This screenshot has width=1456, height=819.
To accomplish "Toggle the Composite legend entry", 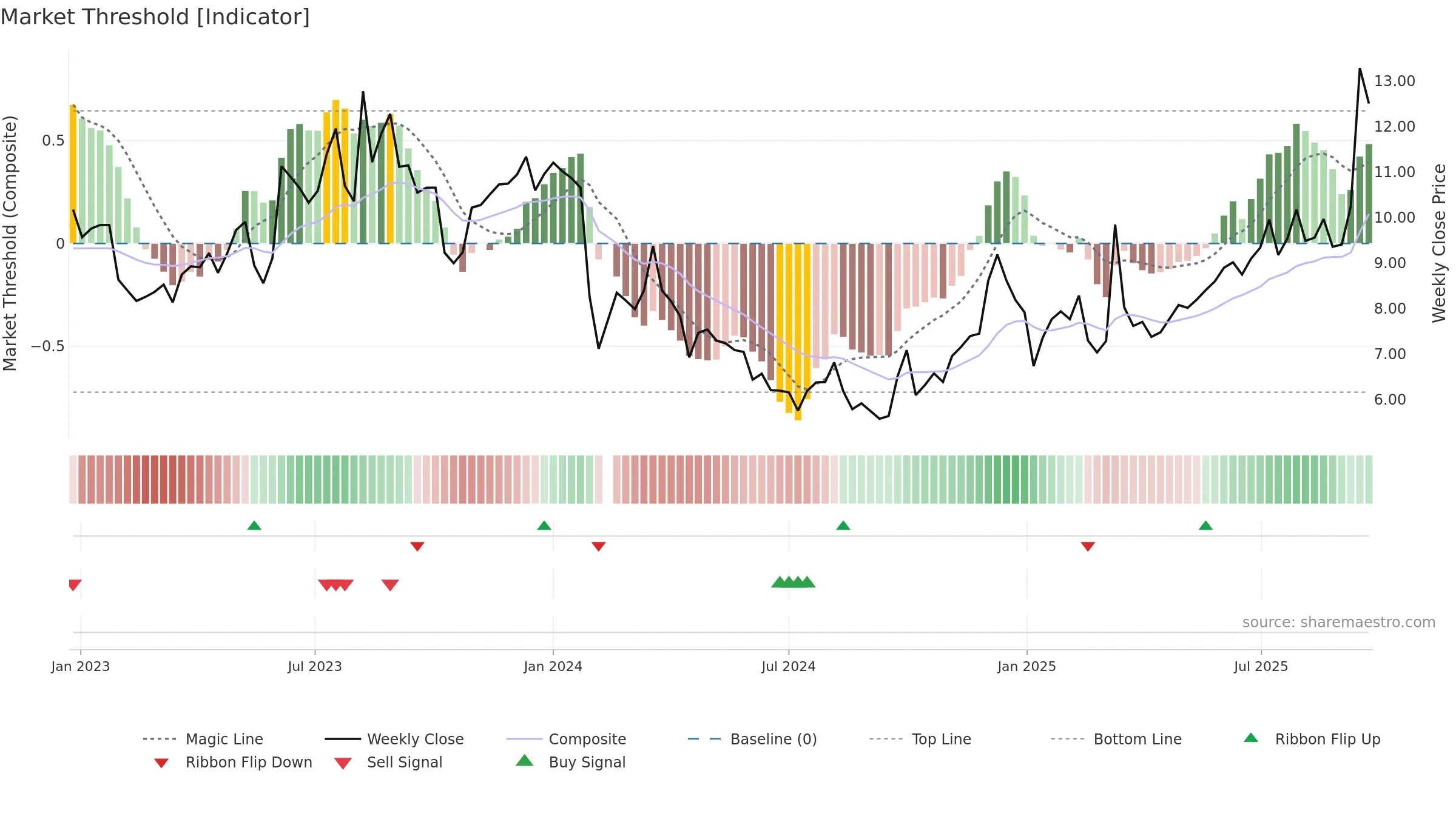I will (566, 739).
